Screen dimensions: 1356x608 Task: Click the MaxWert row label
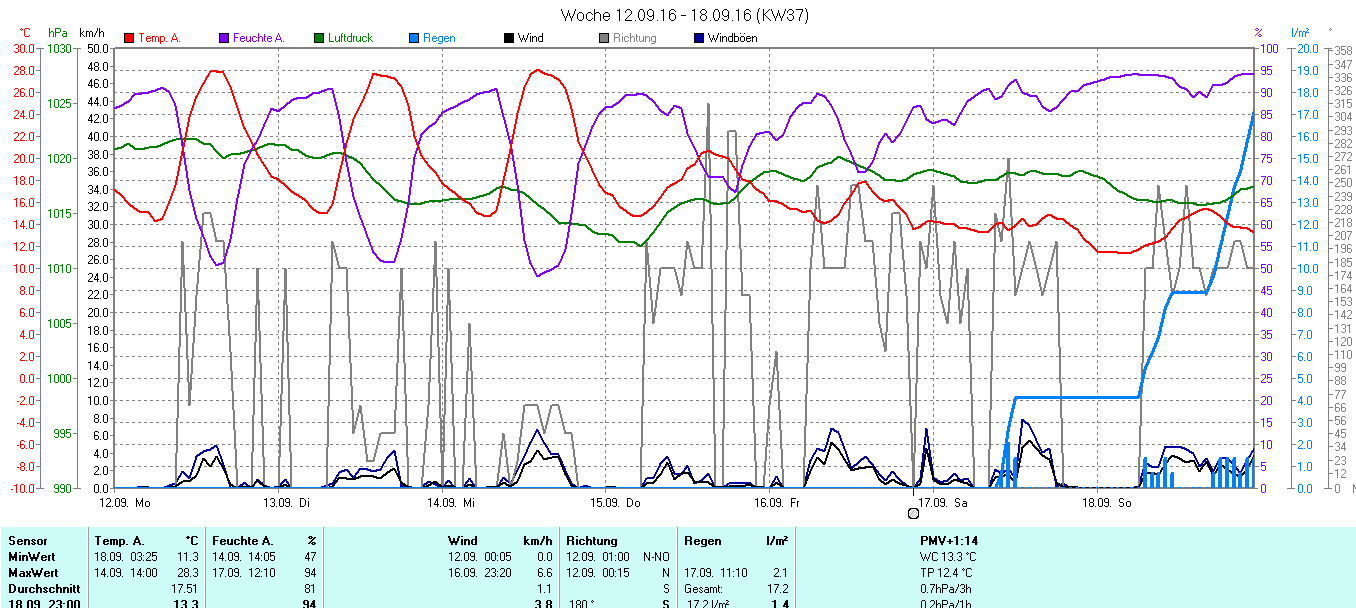tap(33, 573)
